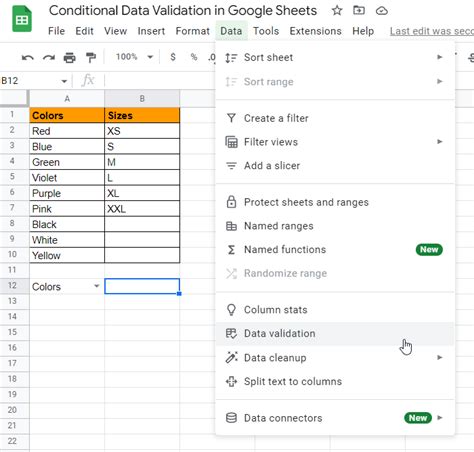Open the Name box dropdown arrow
Screen dimensions: 474x452
tap(64, 81)
